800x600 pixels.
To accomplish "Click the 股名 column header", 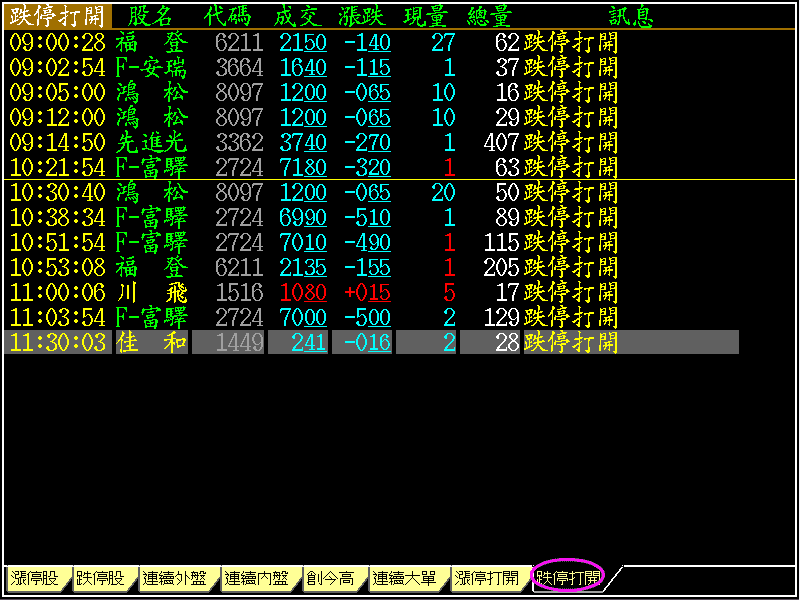I will pos(151,16).
